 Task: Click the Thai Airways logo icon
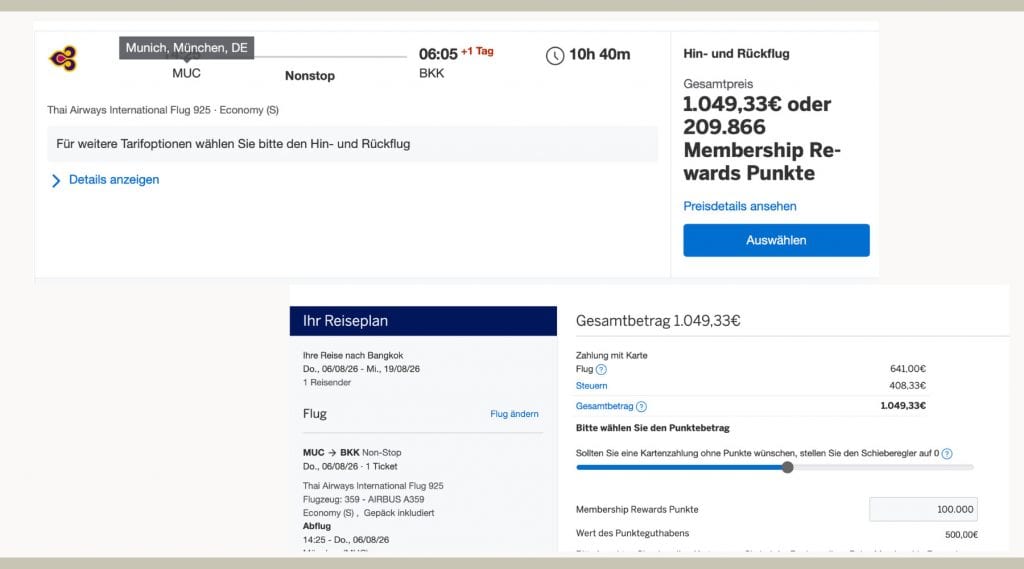(63, 59)
